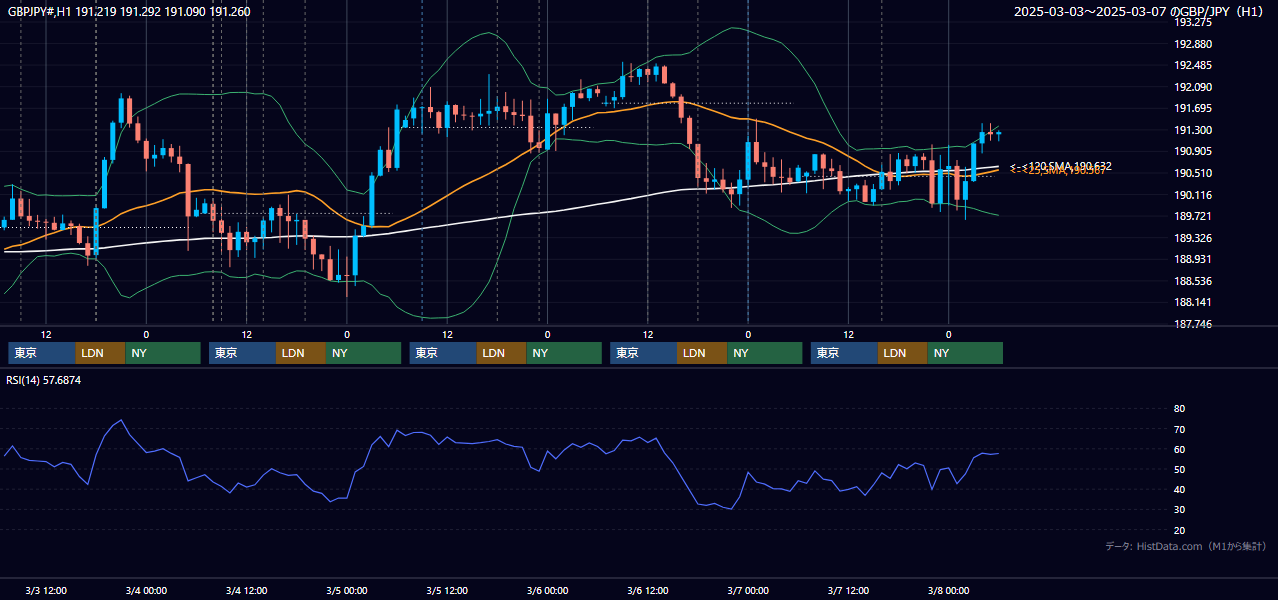Click the third 東京 session block
1278x600 pixels.
tap(444, 353)
